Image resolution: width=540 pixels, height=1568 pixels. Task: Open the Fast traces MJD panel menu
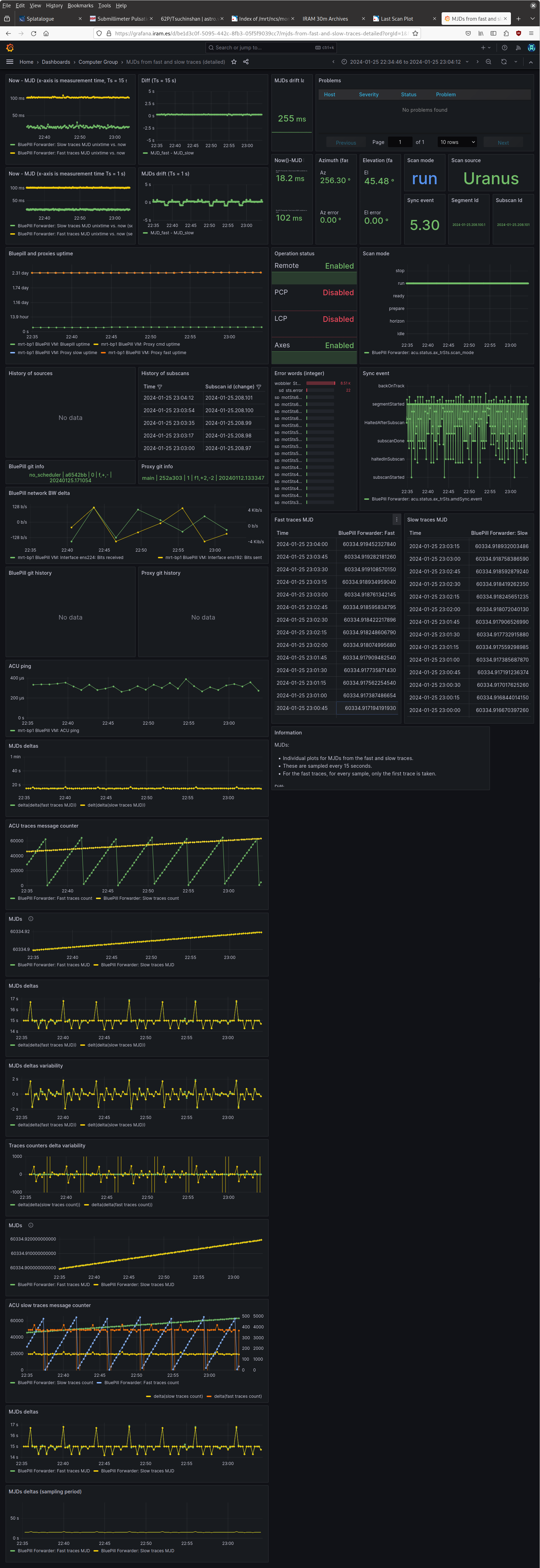click(x=396, y=520)
